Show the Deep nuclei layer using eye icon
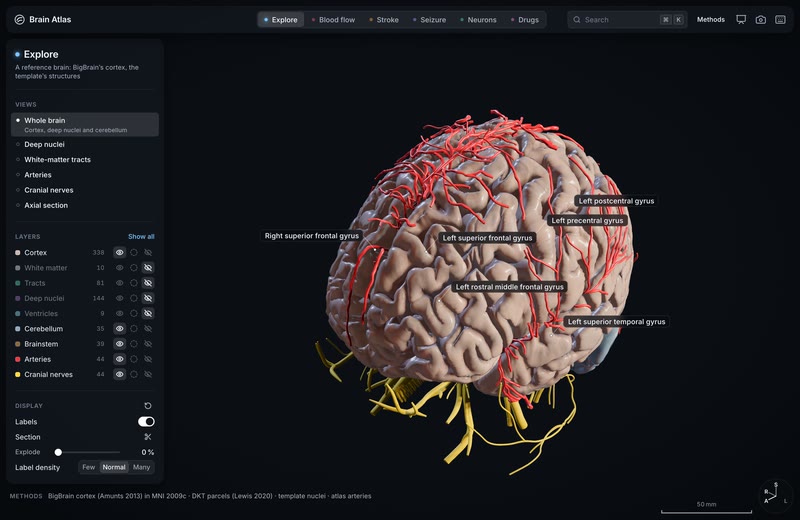Screen dimensions: 800x520 [x=119, y=298]
